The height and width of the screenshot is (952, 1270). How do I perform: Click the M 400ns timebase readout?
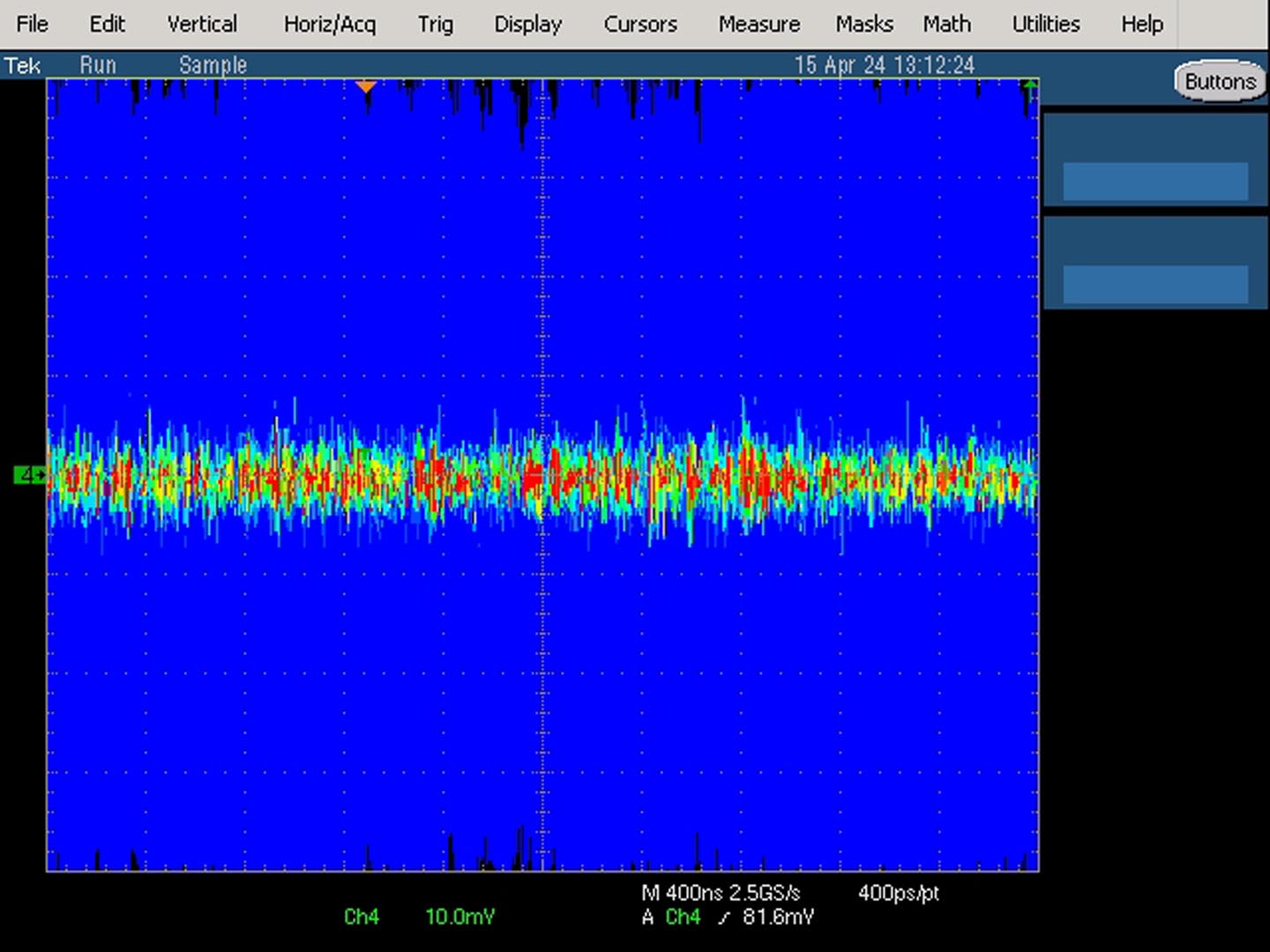tap(682, 893)
